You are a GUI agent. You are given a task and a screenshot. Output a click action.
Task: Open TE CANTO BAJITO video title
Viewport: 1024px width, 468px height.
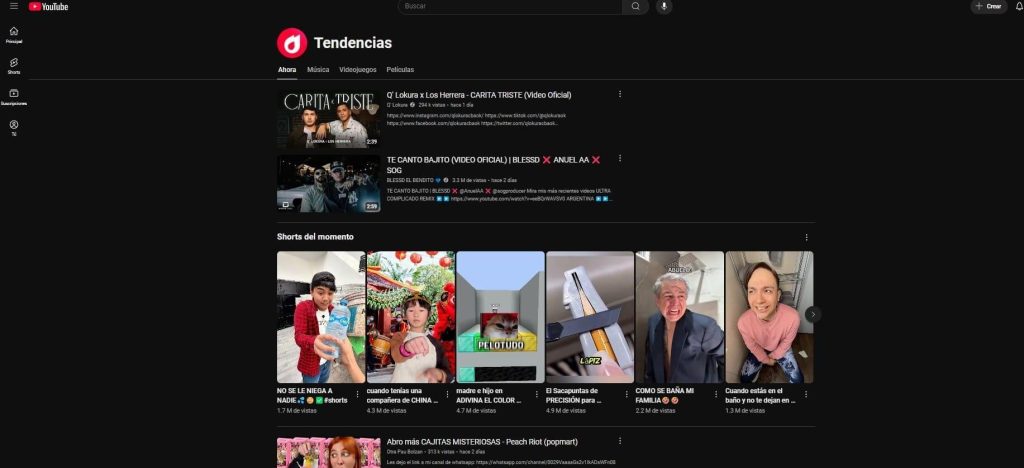494,164
